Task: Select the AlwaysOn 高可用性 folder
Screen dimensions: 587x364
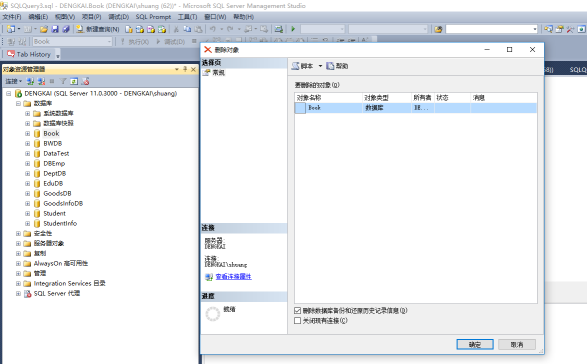Action: point(61,264)
